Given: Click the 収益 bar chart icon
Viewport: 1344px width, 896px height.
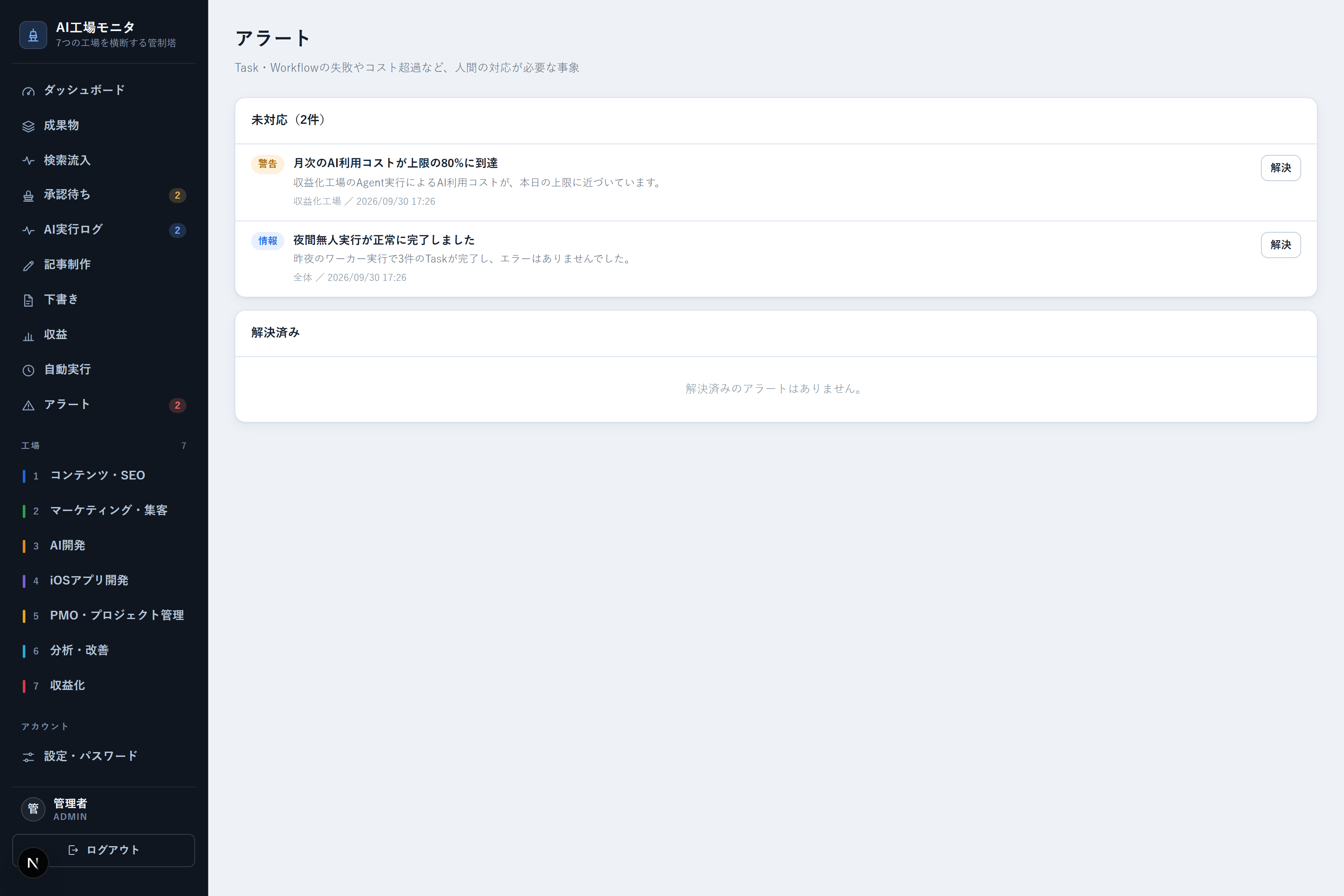Looking at the screenshot, I should (28, 336).
